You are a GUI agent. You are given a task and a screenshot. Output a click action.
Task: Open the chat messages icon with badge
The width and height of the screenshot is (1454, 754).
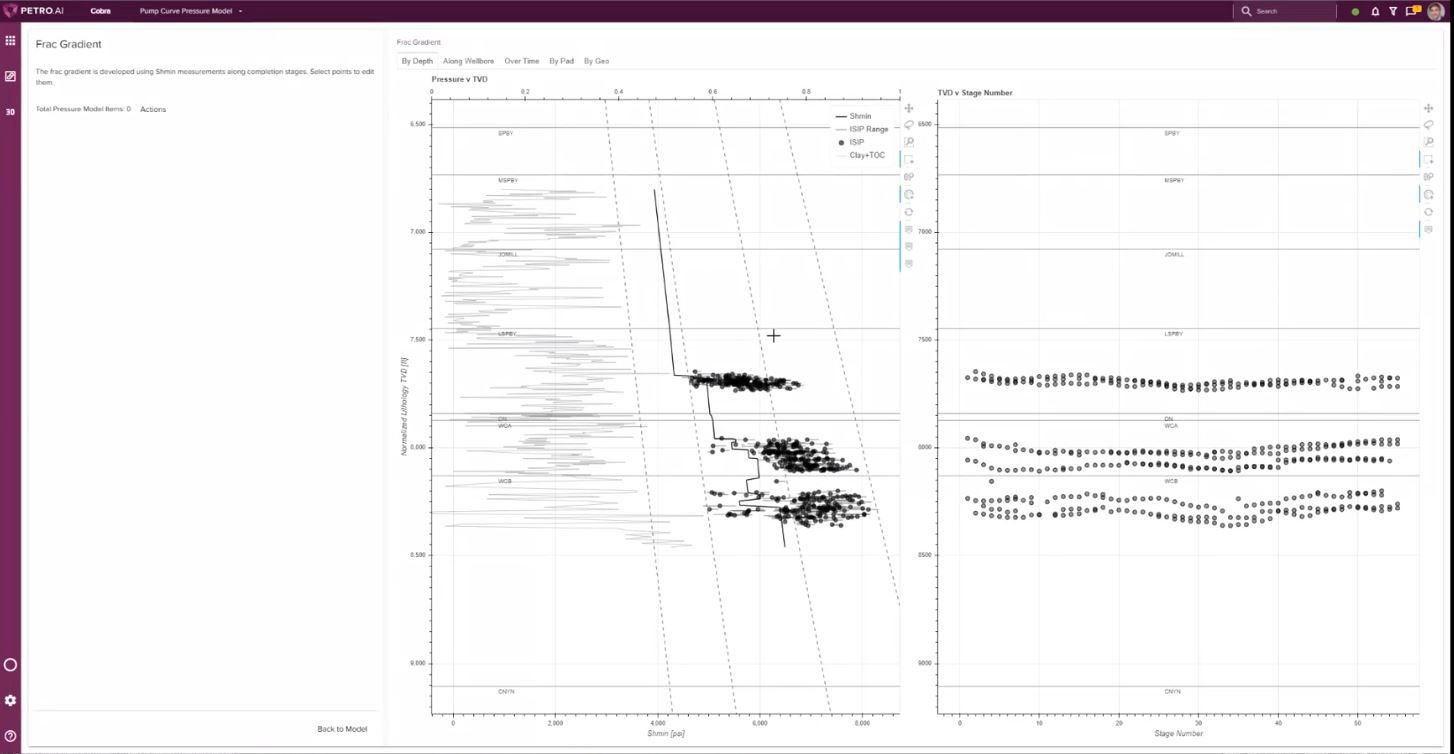point(1412,11)
